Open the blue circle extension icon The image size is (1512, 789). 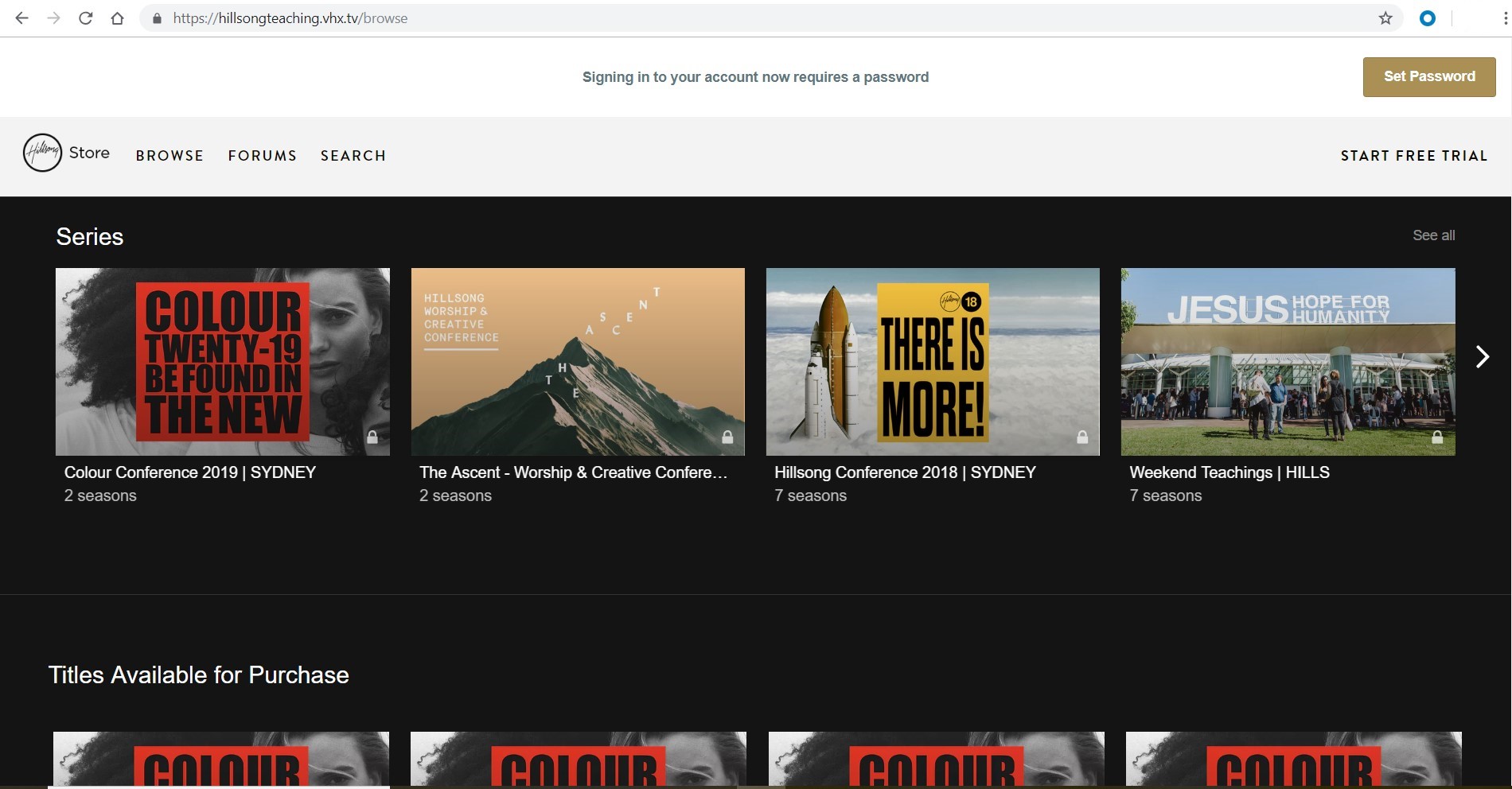tap(1428, 18)
